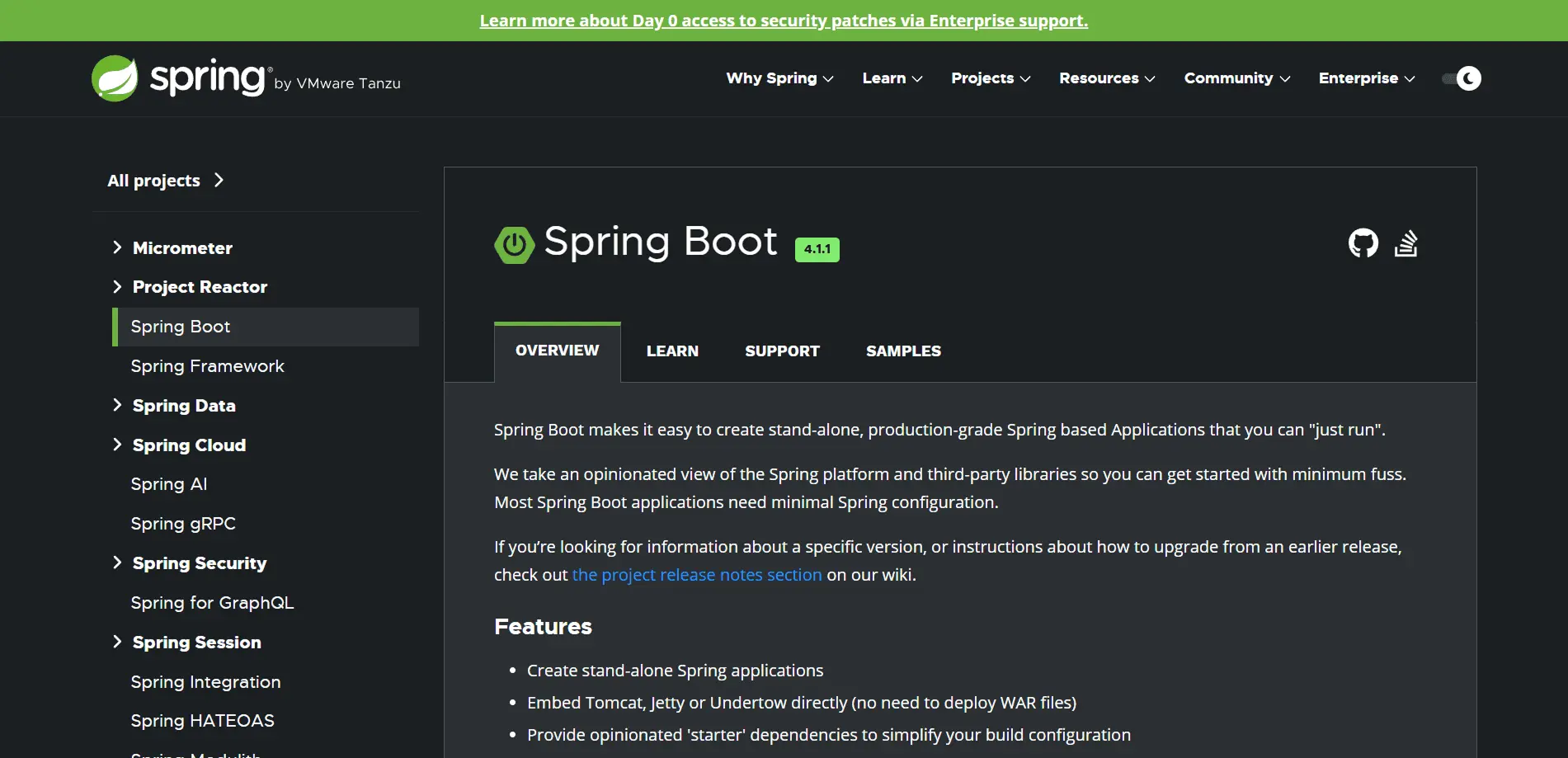Expand the Spring Session sidebar section
This screenshot has height=758, width=1568.
117,642
